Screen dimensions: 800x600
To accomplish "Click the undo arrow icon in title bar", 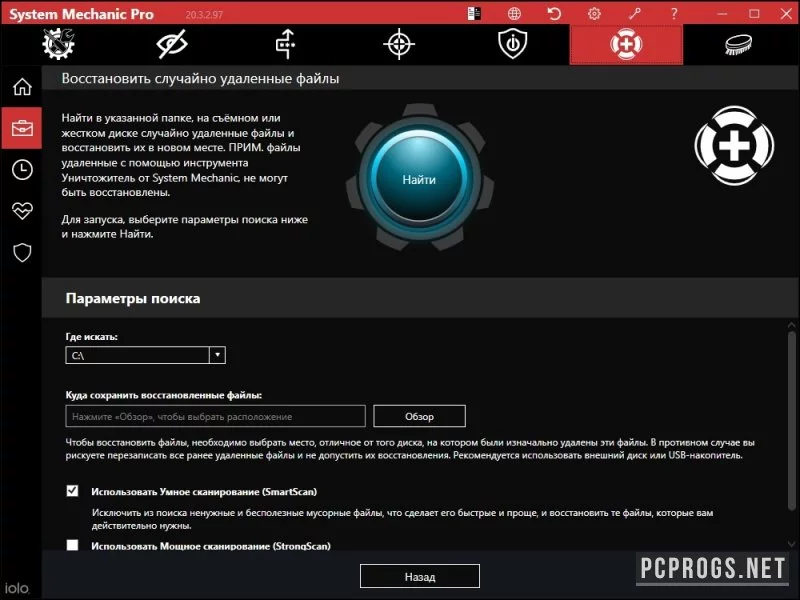I will point(554,13).
